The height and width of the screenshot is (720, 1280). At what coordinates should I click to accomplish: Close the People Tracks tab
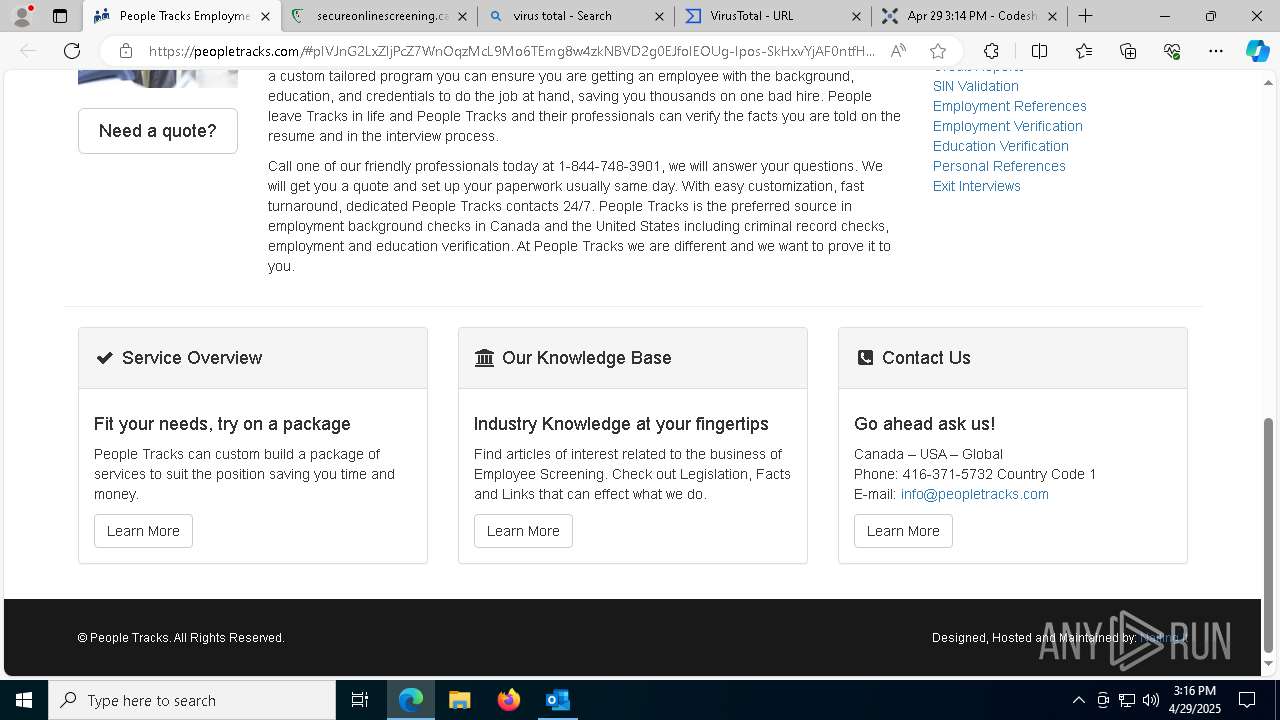click(x=265, y=16)
